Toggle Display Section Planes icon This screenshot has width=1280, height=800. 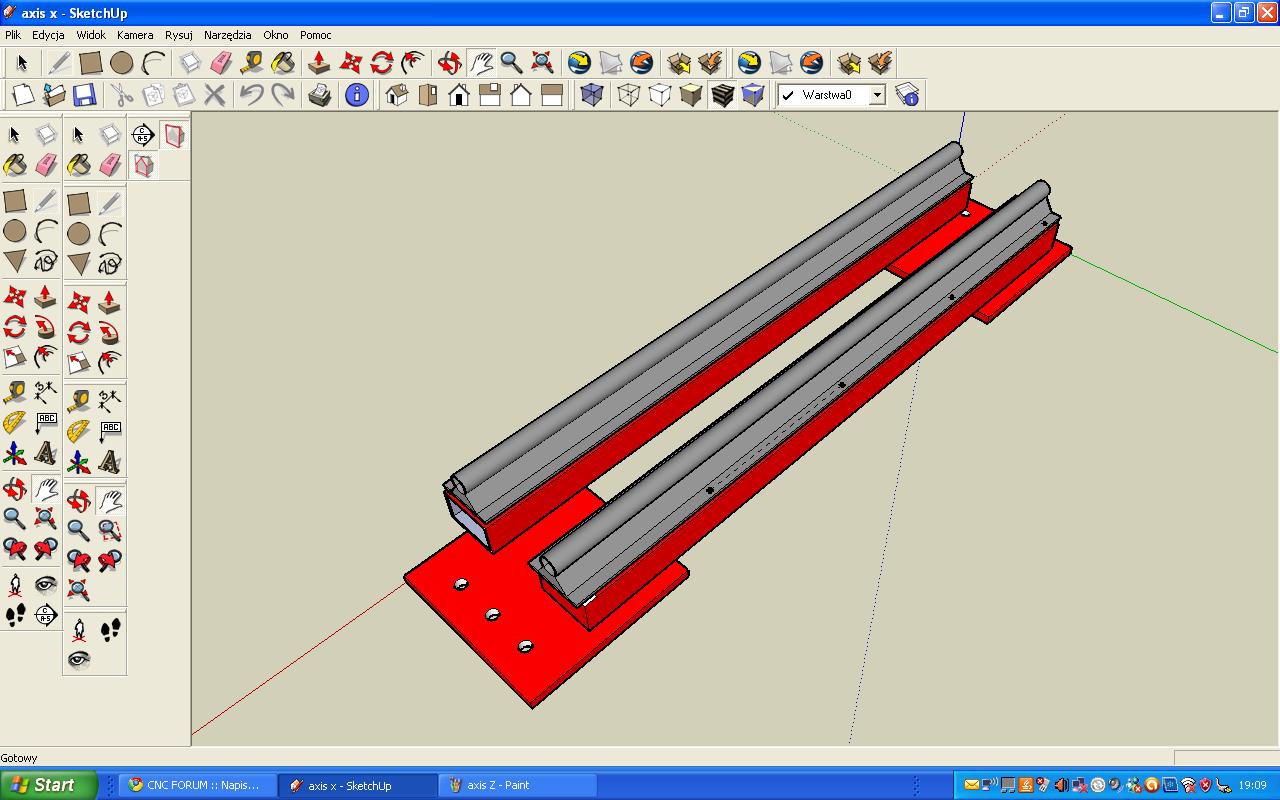(175, 135)
